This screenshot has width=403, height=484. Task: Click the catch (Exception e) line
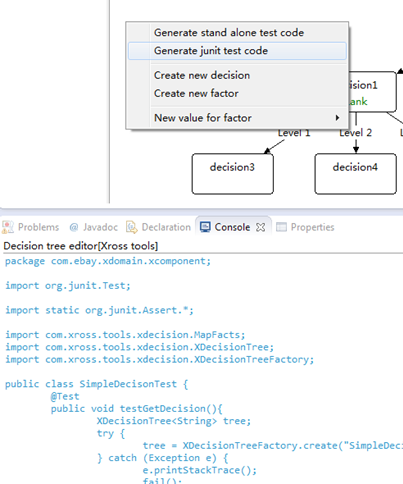click(163, 458)
